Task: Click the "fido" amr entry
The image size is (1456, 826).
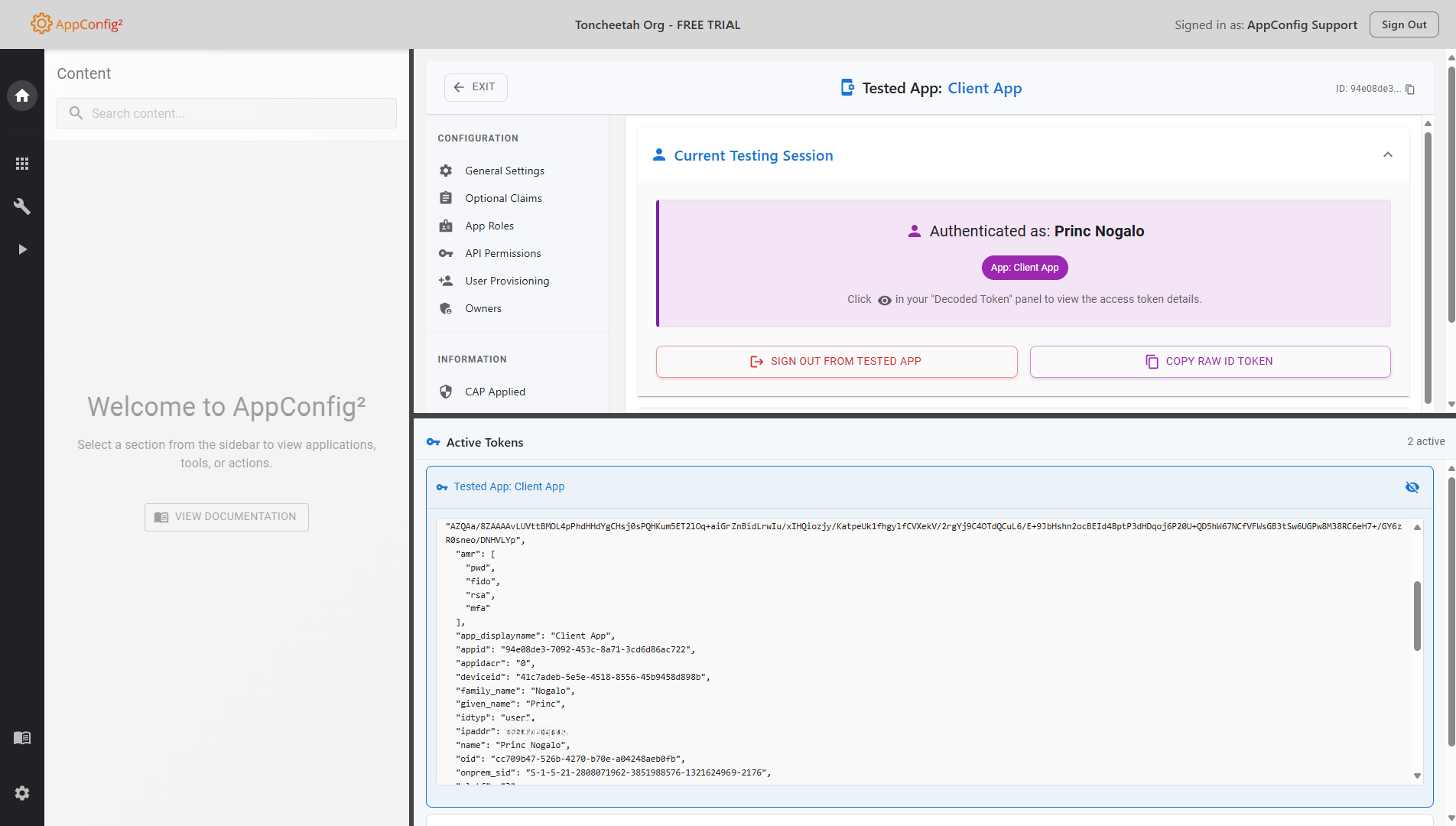Action: click(x=483, y=582)
